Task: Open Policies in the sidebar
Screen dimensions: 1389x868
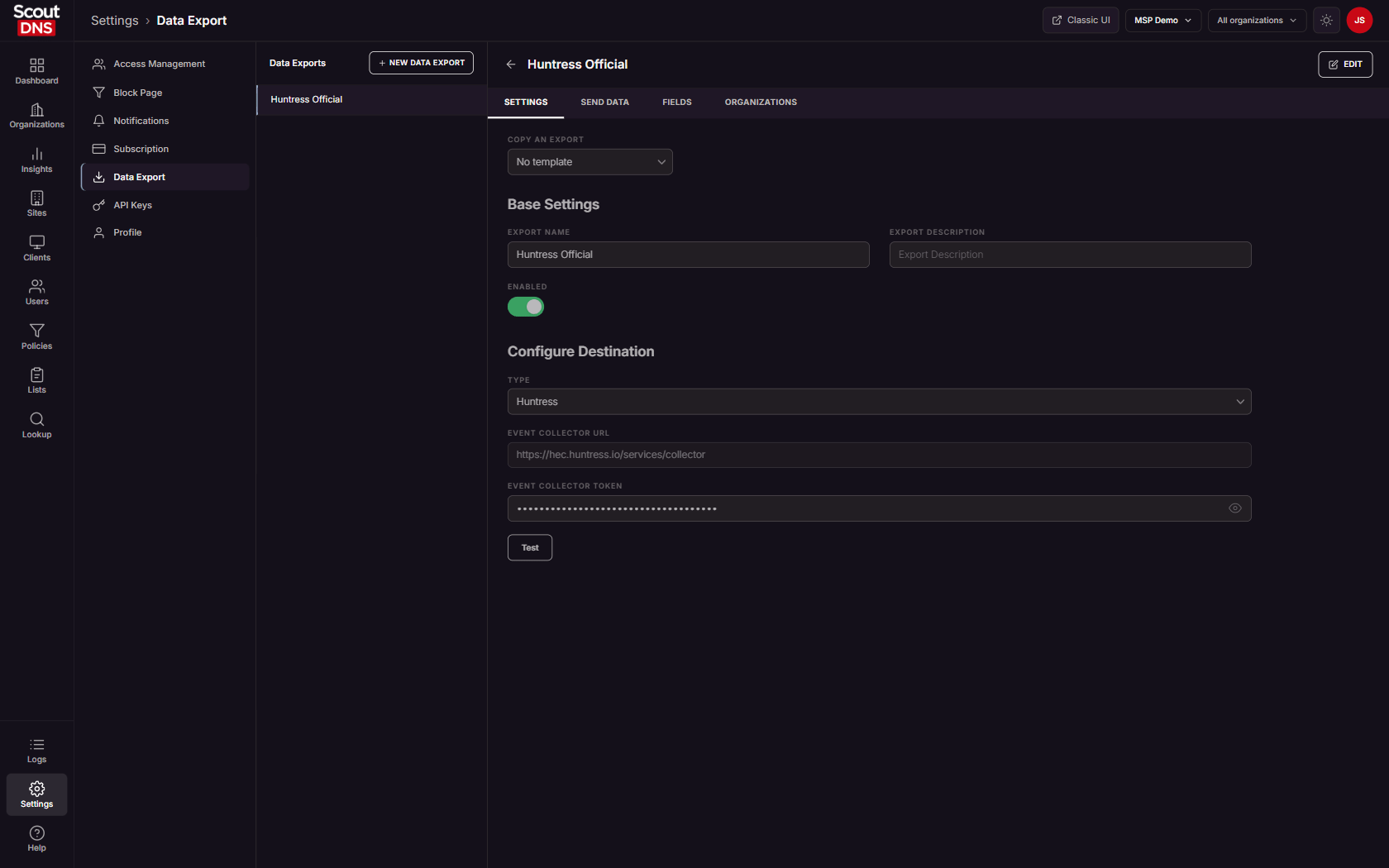Action: pyautogui.click(x=36, y=337)
